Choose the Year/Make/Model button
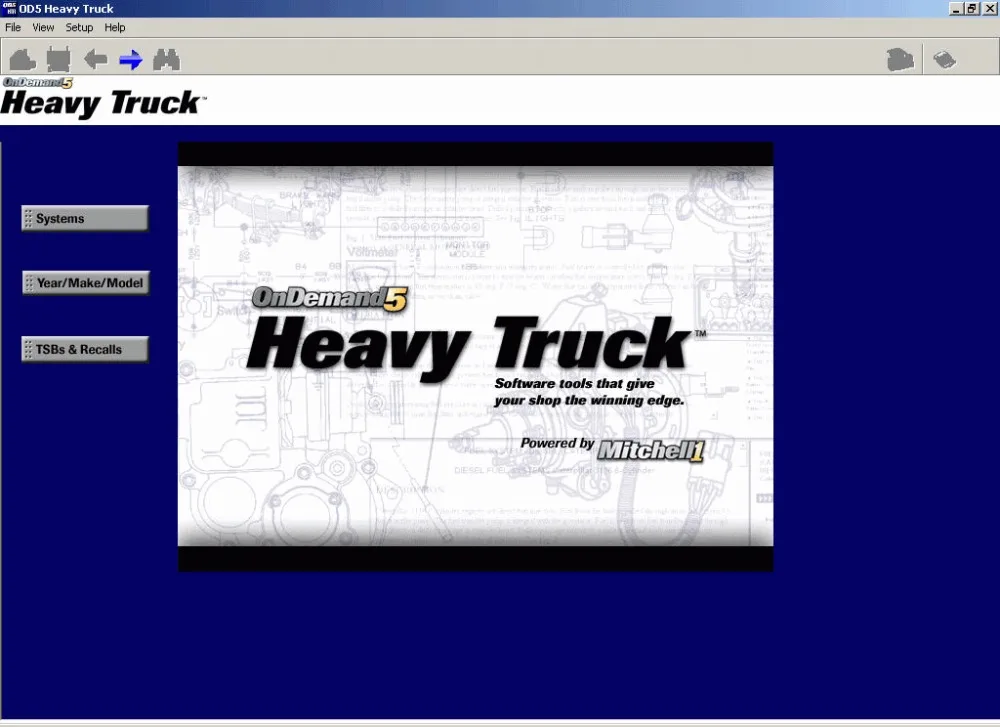The width and height of the screenshot is (1000, 727). pos(86,283)
